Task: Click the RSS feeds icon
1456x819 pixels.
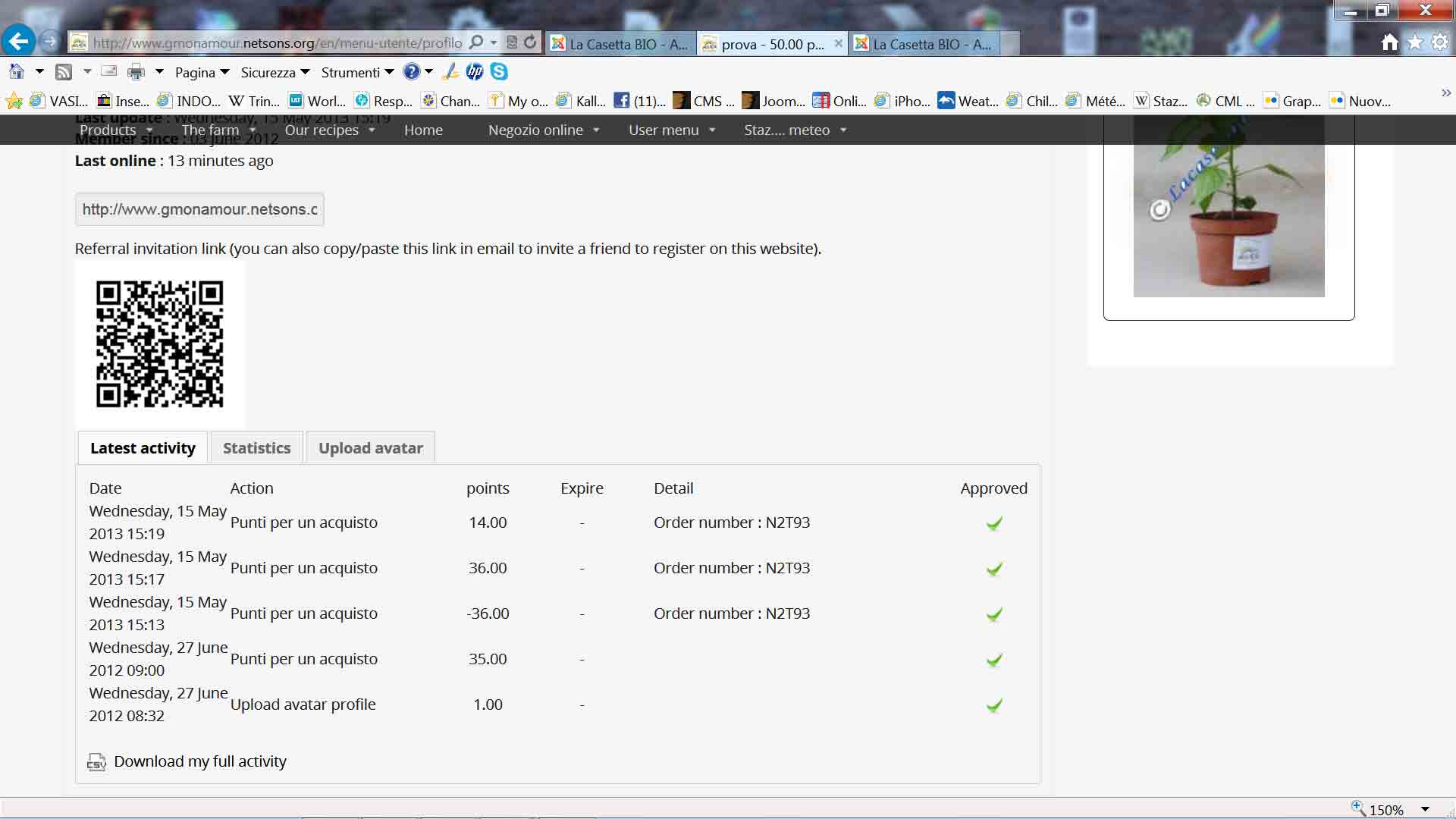Action: pyautogui.click(x=64, y=72)
